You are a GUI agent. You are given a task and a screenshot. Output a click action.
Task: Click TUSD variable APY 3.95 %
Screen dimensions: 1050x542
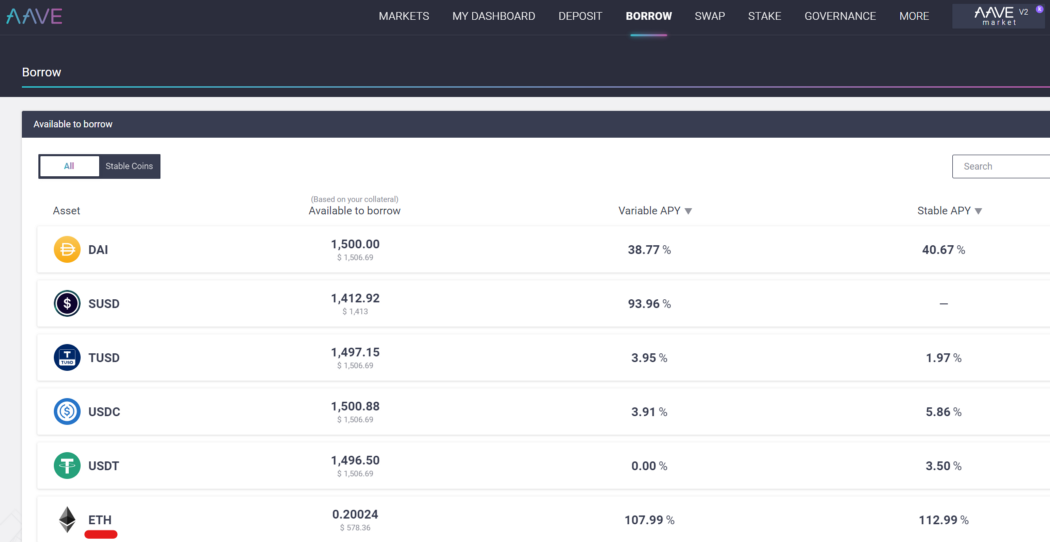coord(650,358)
